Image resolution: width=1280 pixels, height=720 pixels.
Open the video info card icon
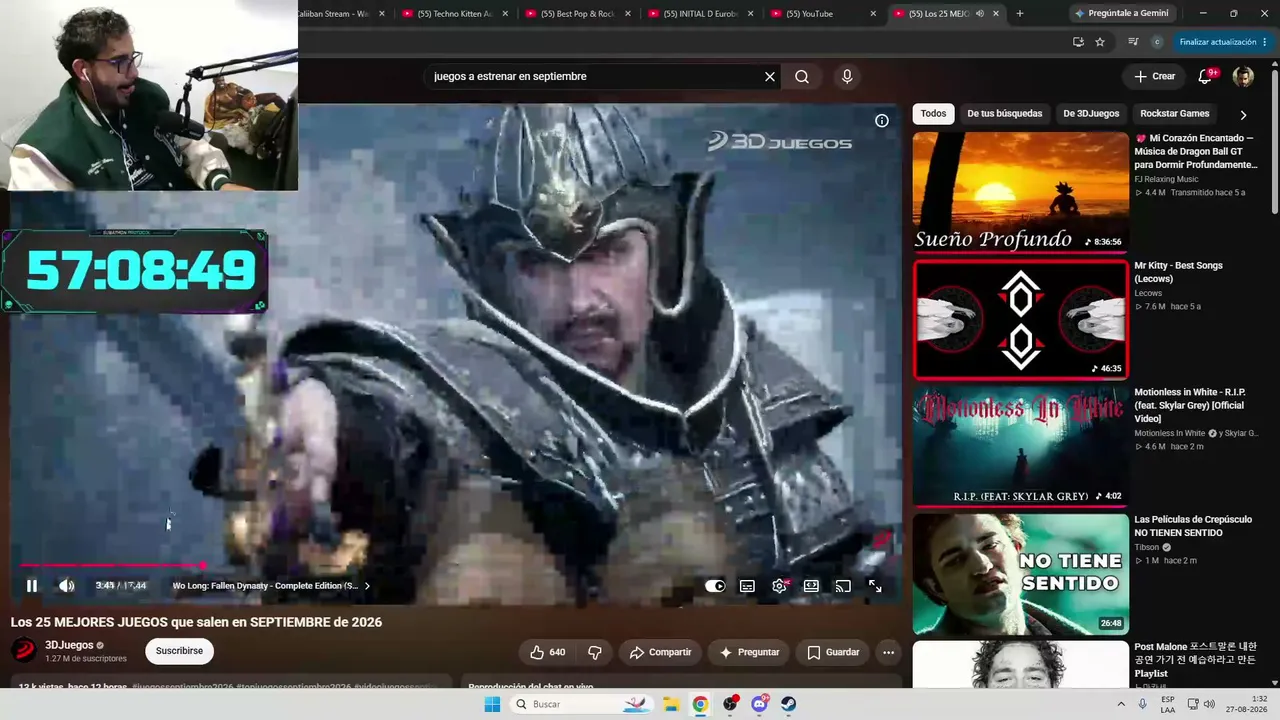coord(882,121)
